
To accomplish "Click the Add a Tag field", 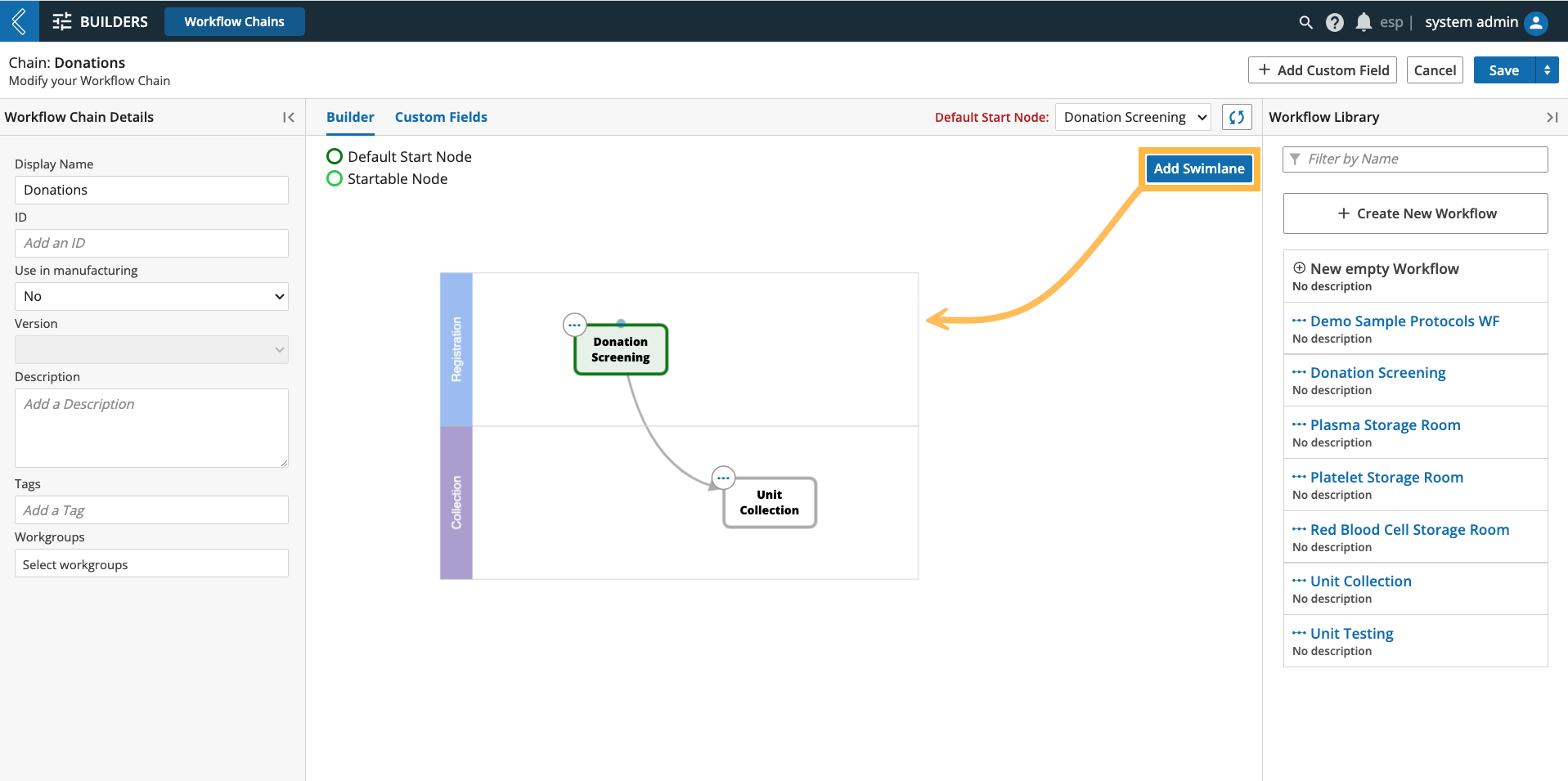I will pos(151,510).
